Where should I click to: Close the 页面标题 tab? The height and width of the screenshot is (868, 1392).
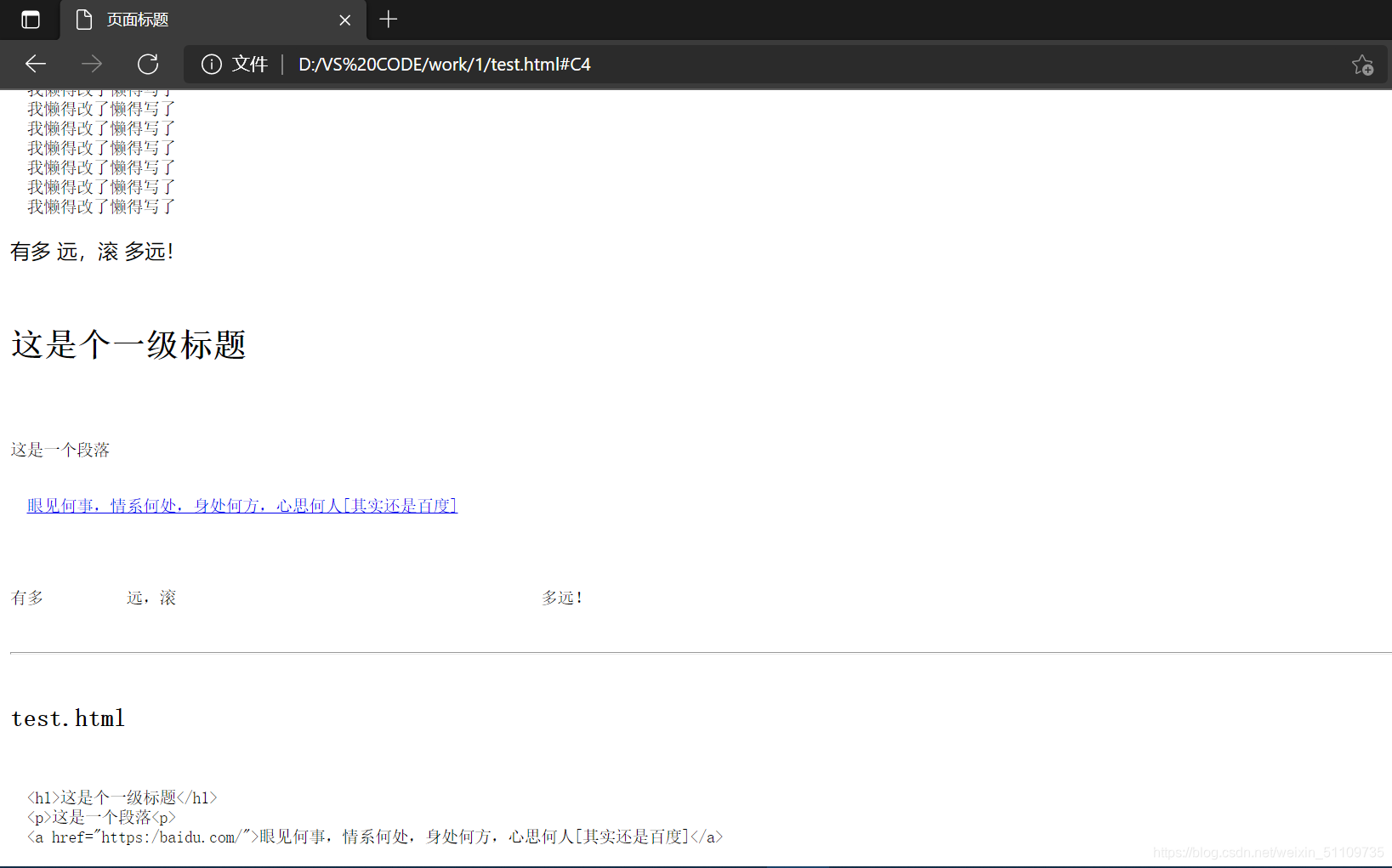pyautogui.click(x=344, y=20)
